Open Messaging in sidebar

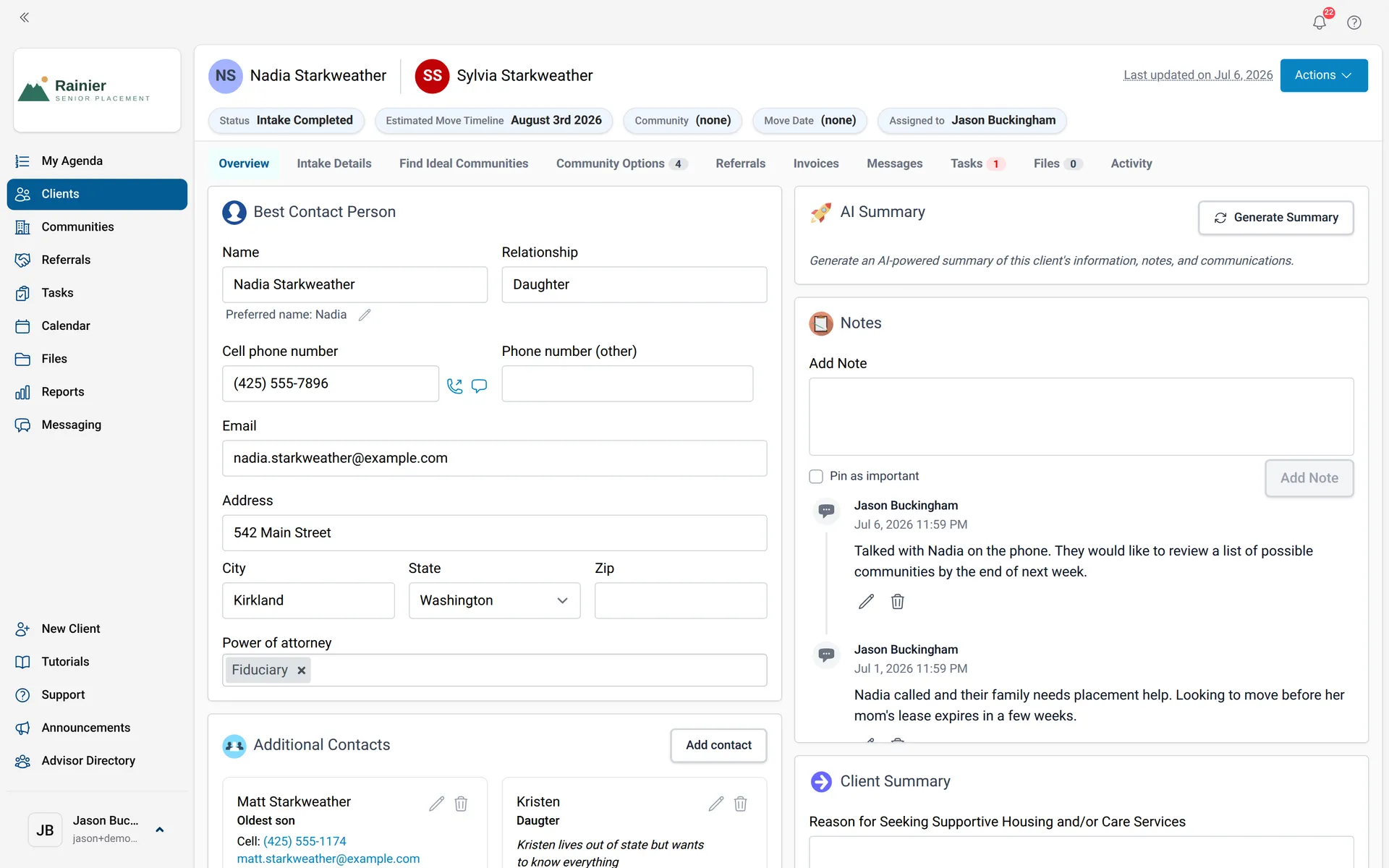97,425
